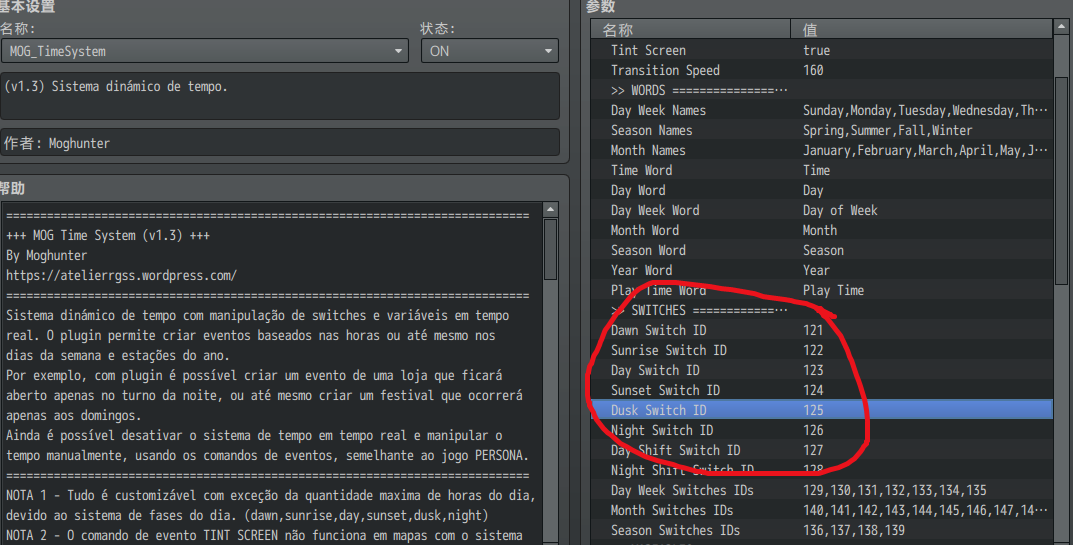The height and width of the screenshot is (545, 1073).
Task: Select the Day Switch ID parameter
Action: [x=822, y=370]
